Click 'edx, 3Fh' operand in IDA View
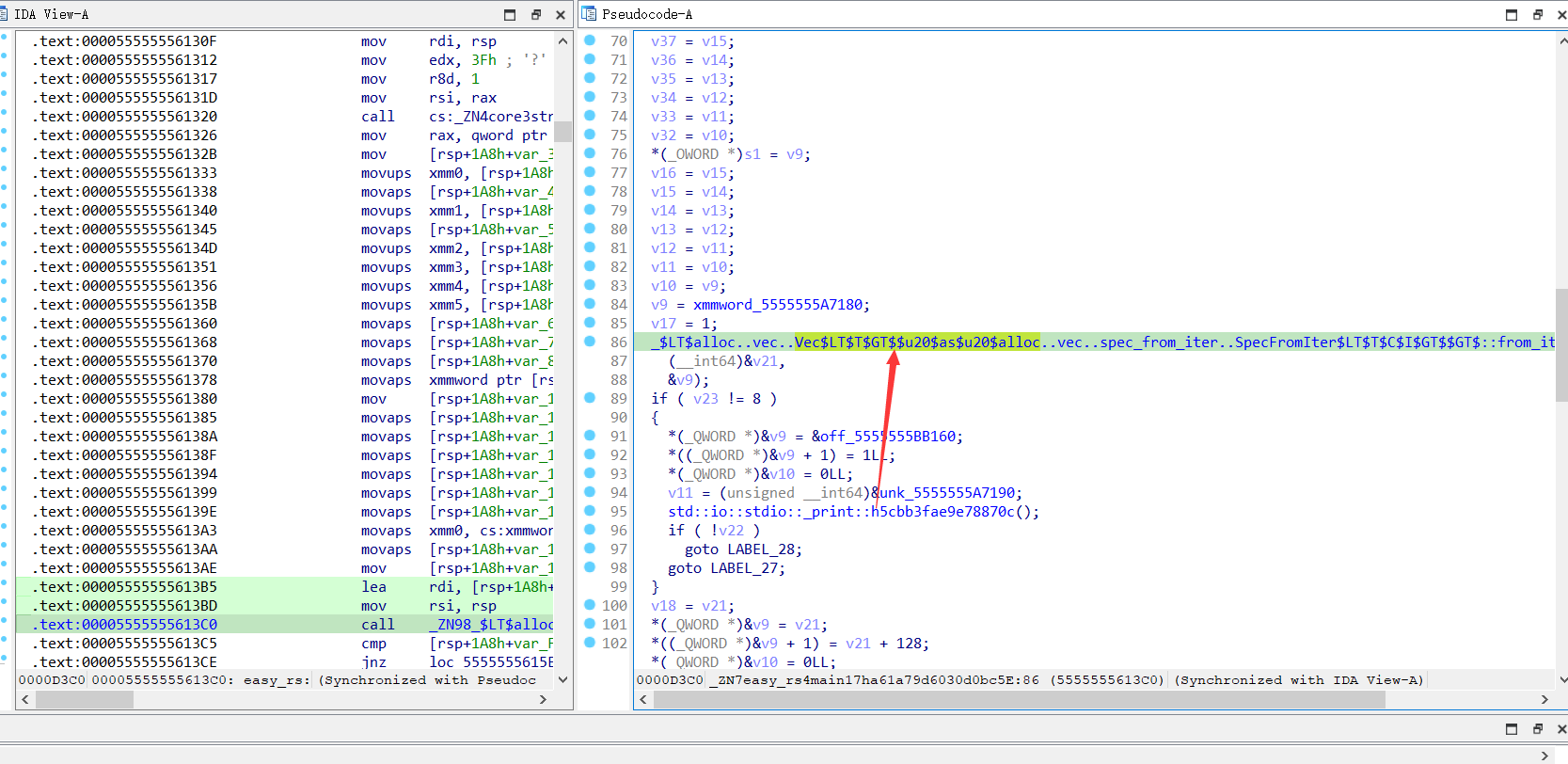 coord(463,59)
